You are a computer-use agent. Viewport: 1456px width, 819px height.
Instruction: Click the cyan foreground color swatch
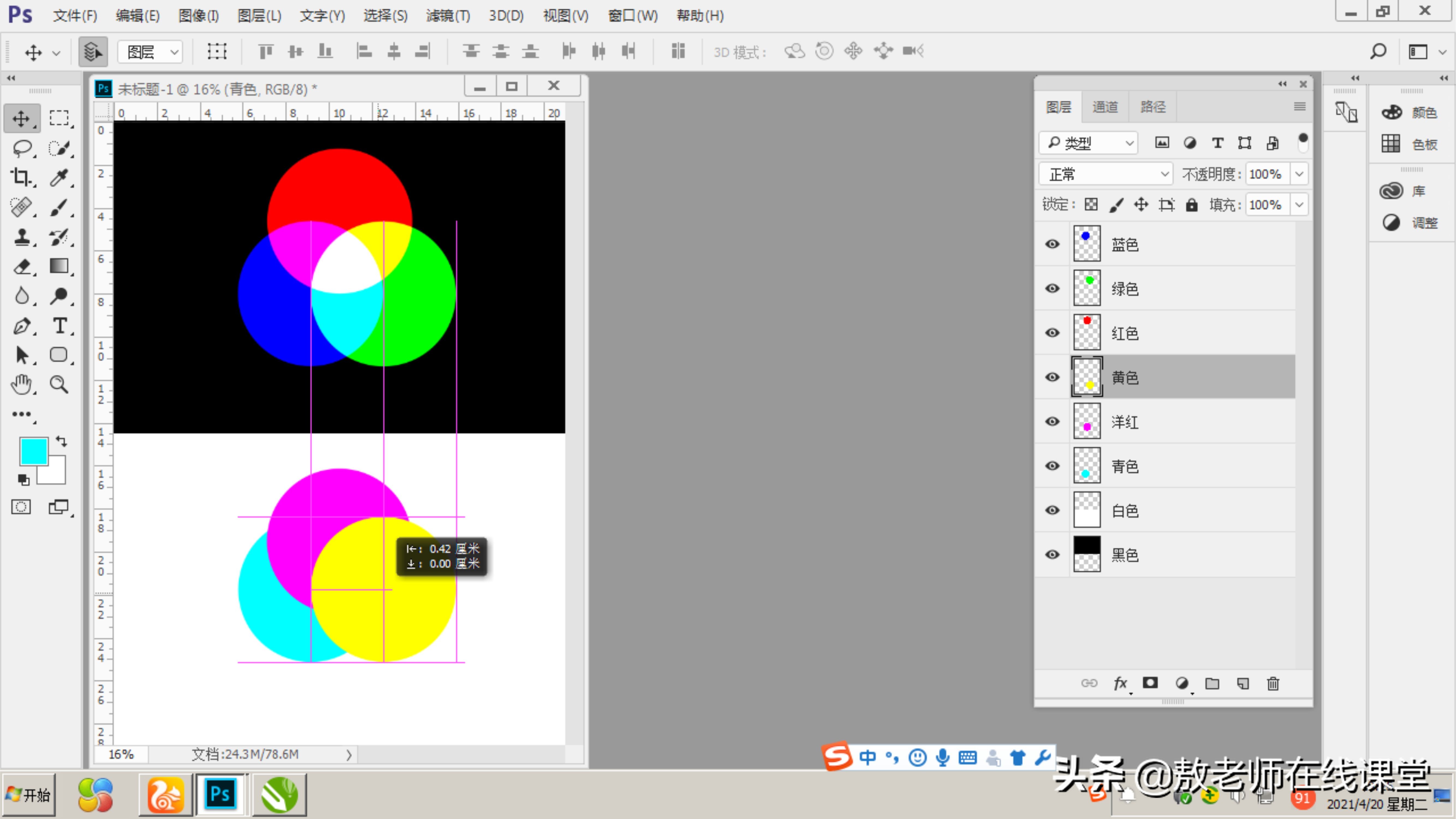pyautogui.click(x=33, y=451)
